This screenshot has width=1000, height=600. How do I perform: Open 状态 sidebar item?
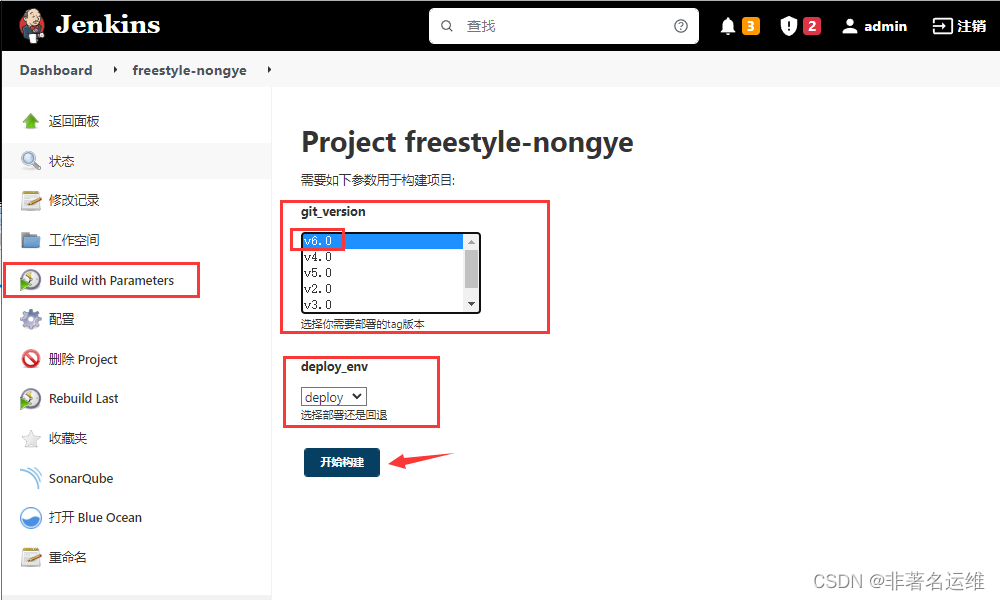pos(62,161)
